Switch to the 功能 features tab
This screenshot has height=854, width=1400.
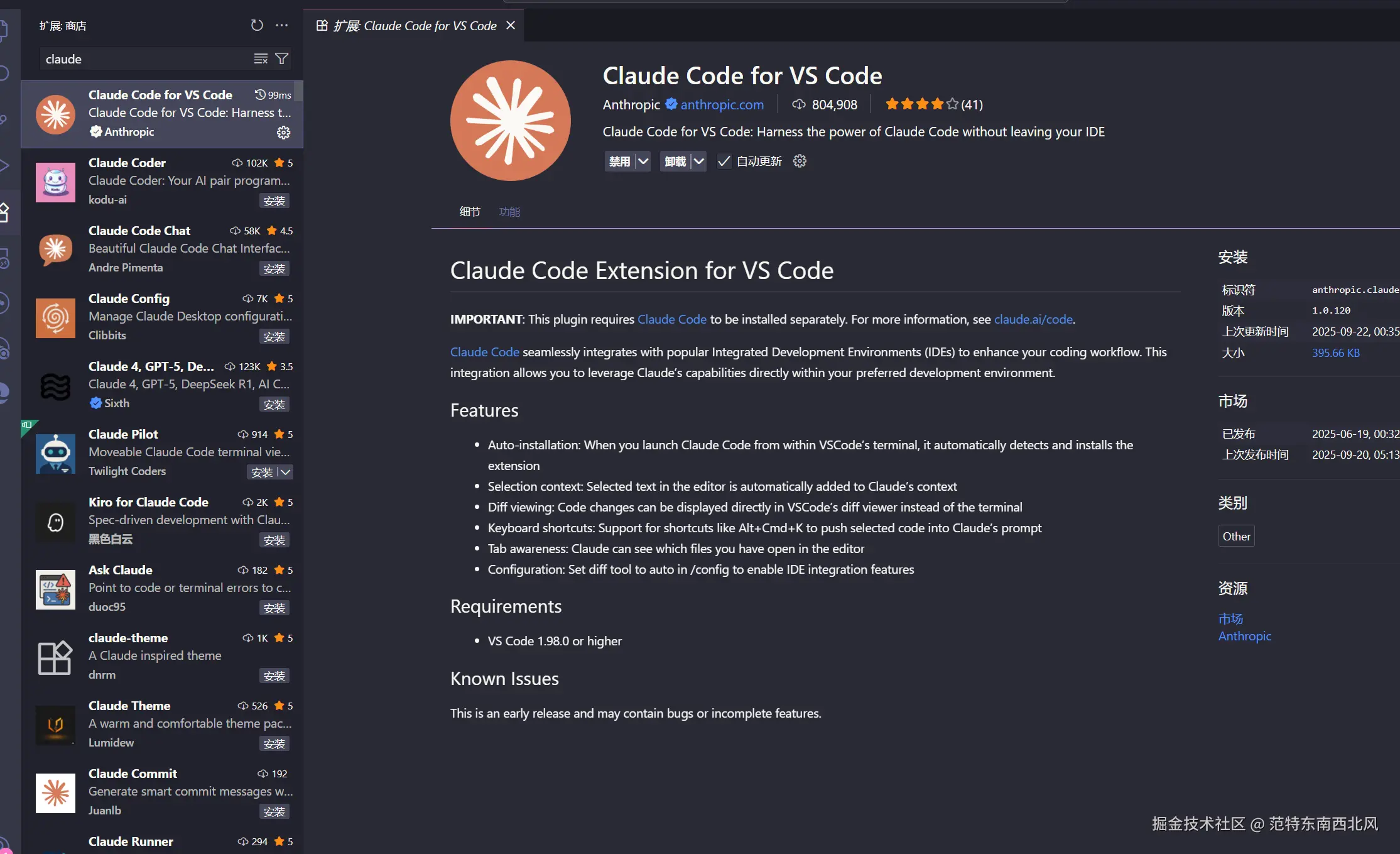click(509, 212)
